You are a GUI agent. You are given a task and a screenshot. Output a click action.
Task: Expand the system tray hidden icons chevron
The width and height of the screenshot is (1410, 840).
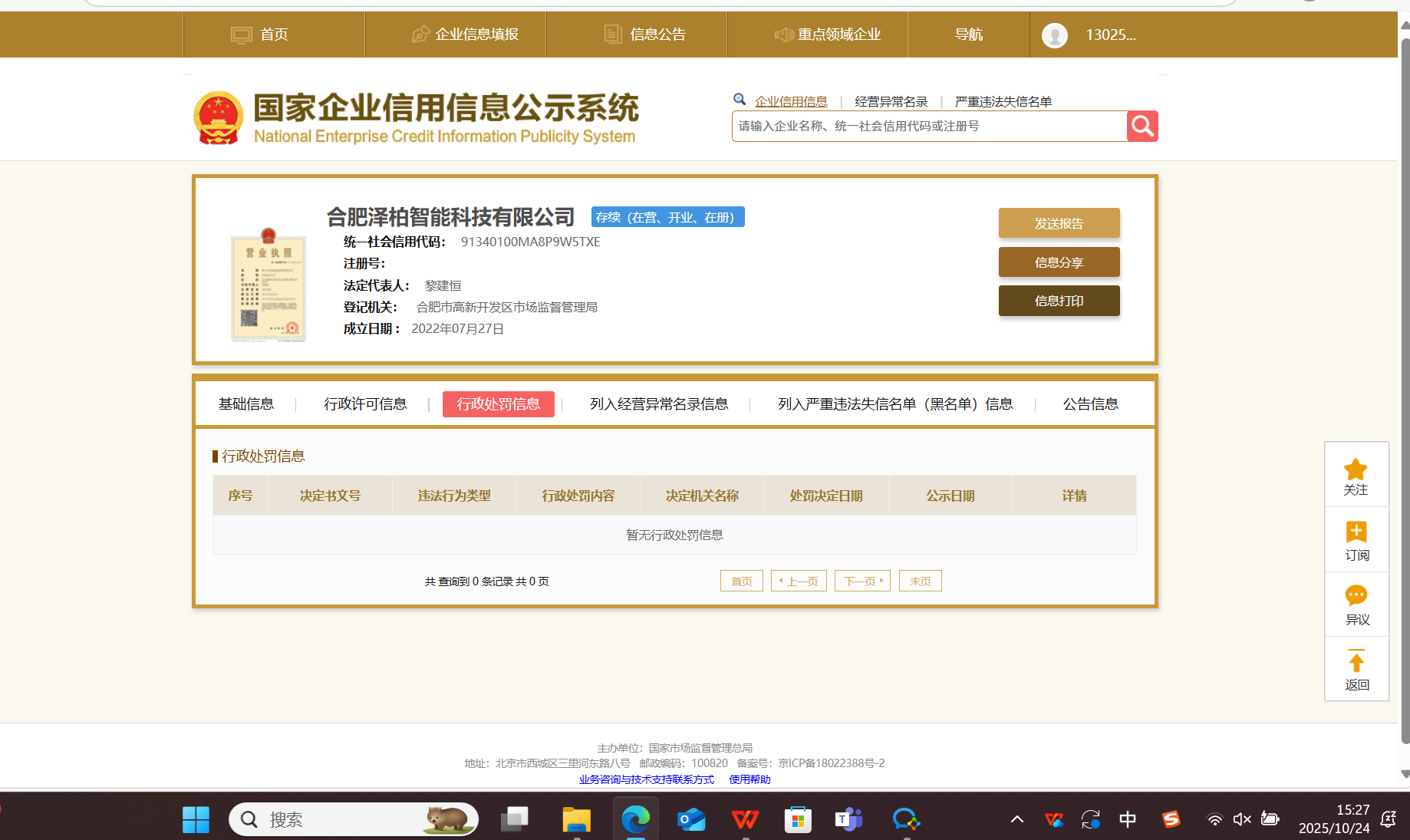pyautogui.click(x=1016, y=819)
